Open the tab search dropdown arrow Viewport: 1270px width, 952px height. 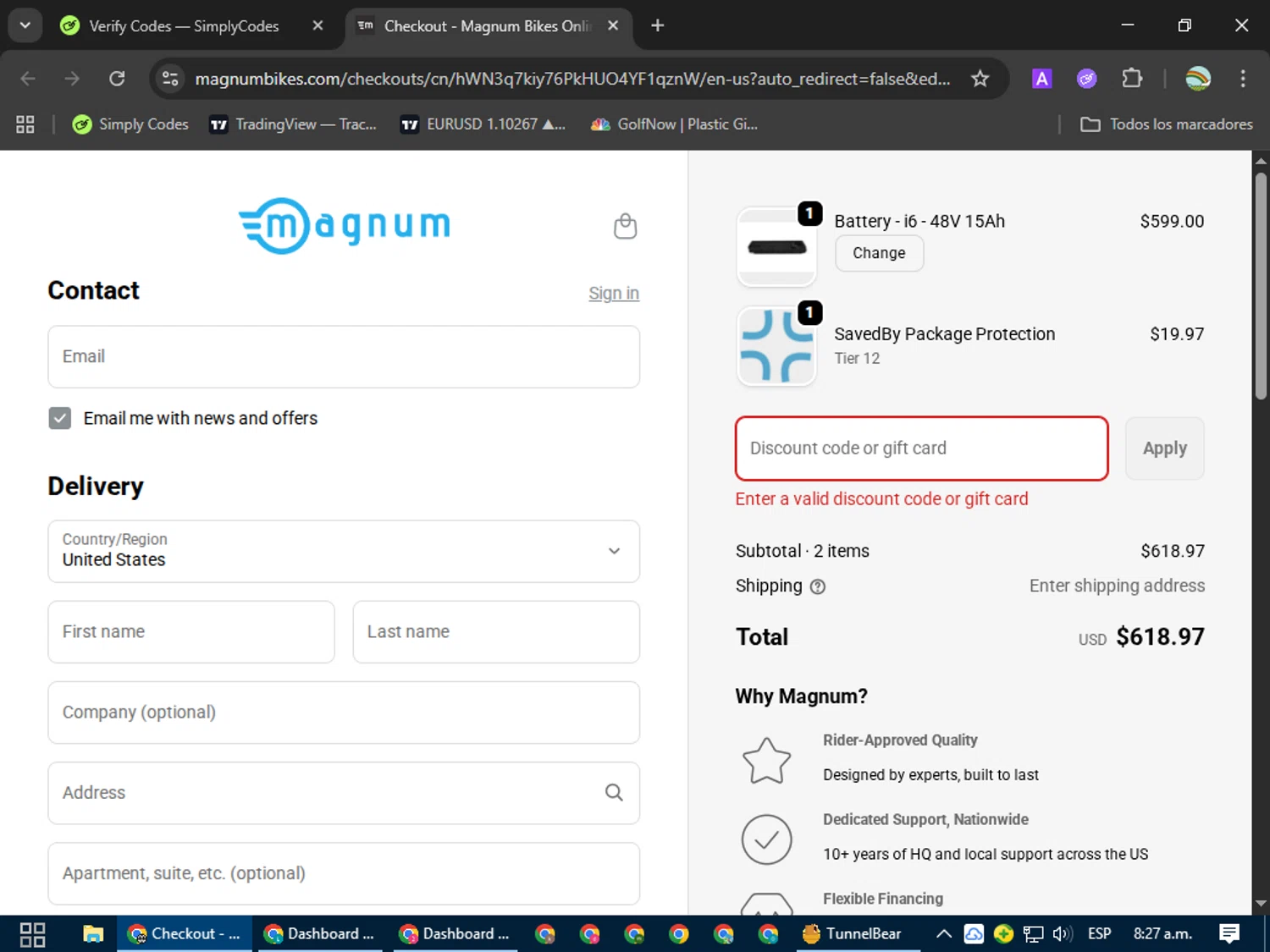(25, 25)
